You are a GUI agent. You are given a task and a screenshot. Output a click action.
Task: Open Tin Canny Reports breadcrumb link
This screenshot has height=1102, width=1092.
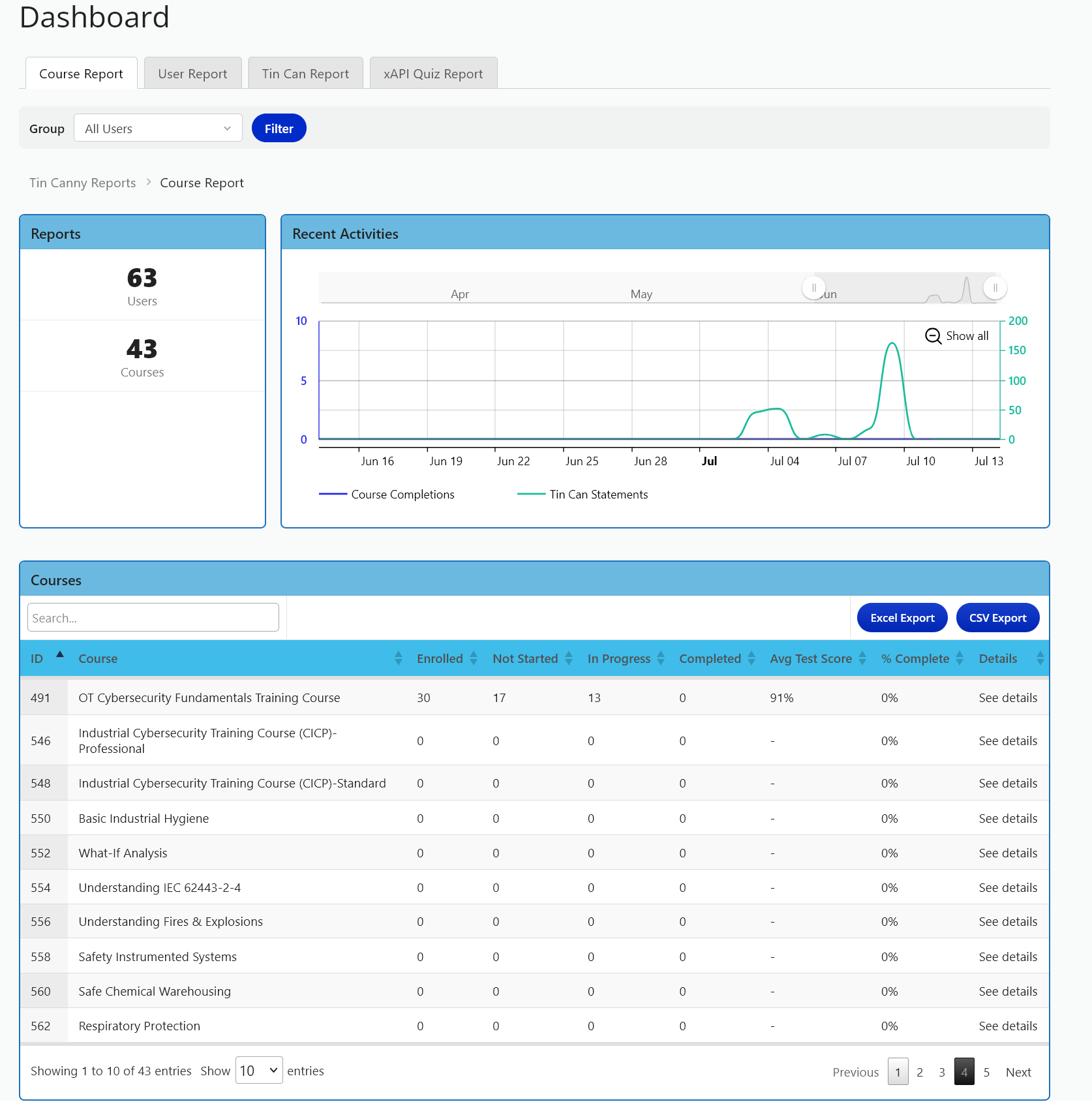click(x=83, y=183)
